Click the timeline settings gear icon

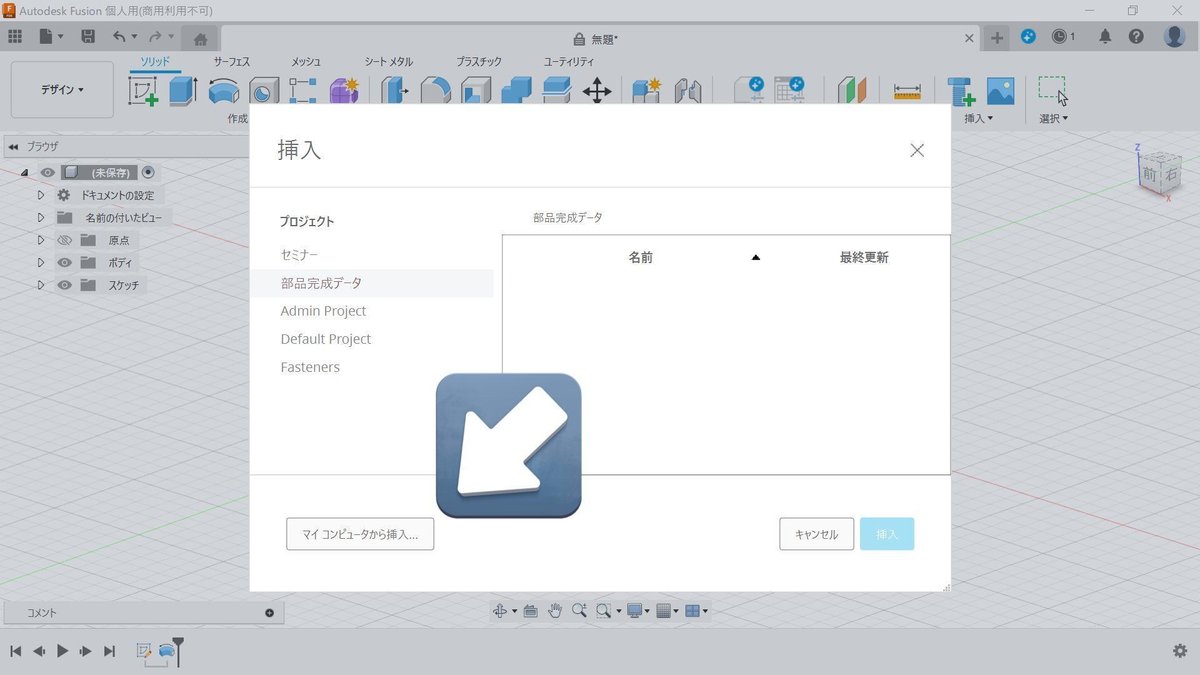tap(1180, 650)
